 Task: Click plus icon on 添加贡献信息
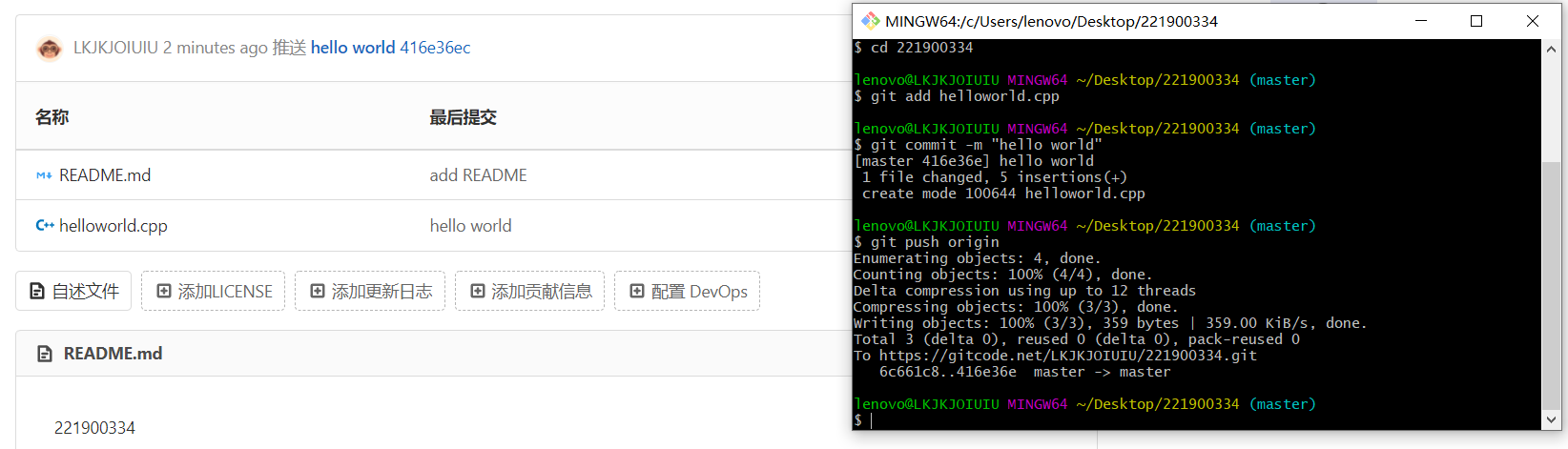478,291
